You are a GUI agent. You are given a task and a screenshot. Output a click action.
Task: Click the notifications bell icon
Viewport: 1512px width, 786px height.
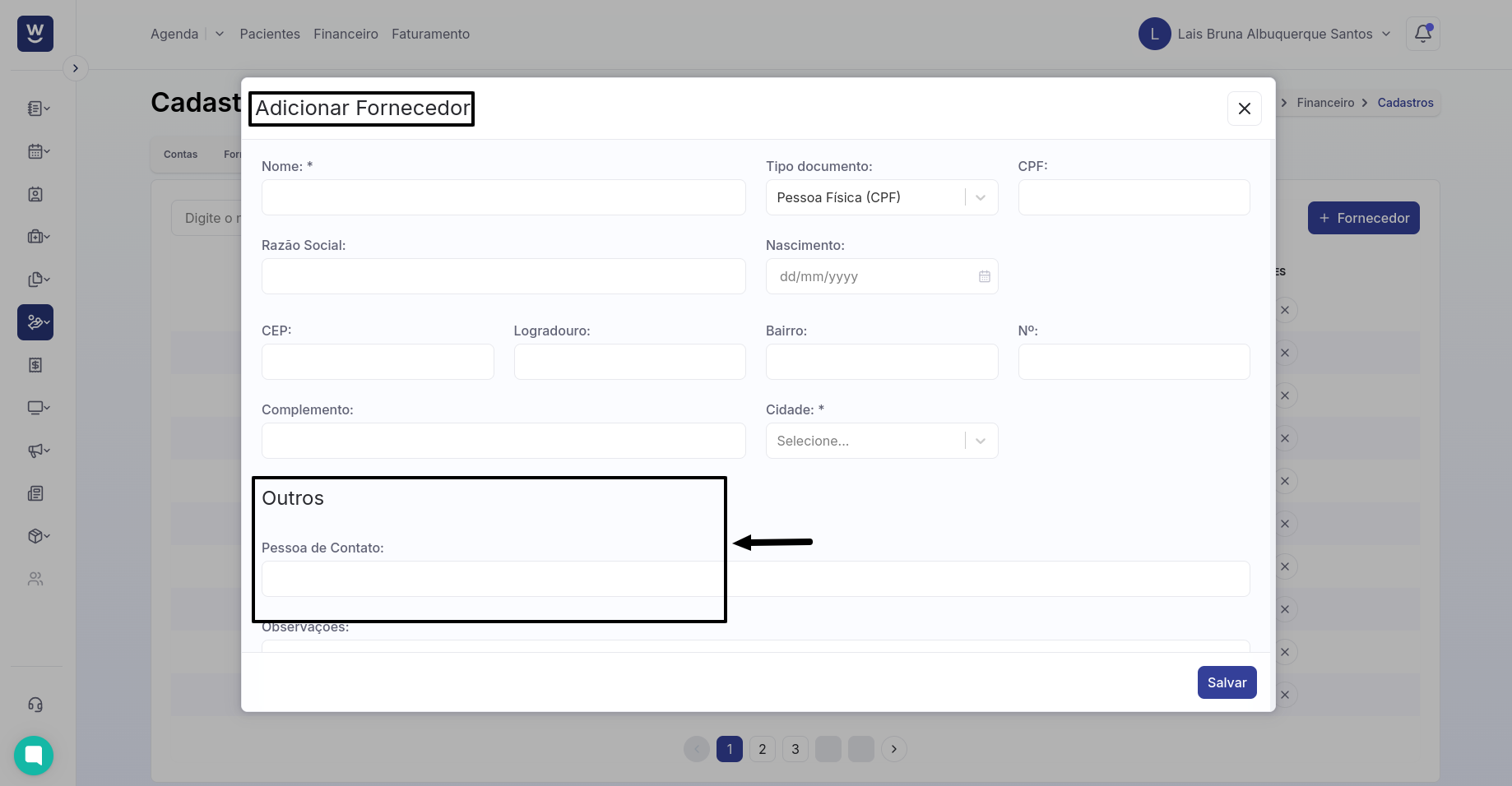click(x=1423, y=34)
